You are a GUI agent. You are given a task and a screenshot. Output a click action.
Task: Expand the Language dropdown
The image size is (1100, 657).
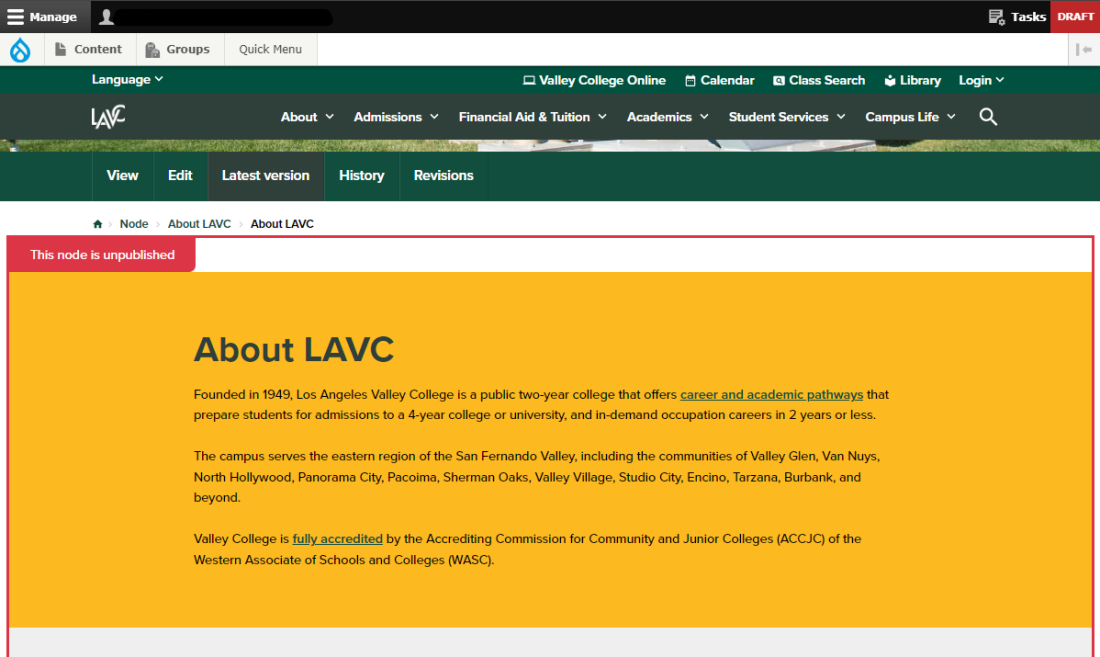point(127,79)
